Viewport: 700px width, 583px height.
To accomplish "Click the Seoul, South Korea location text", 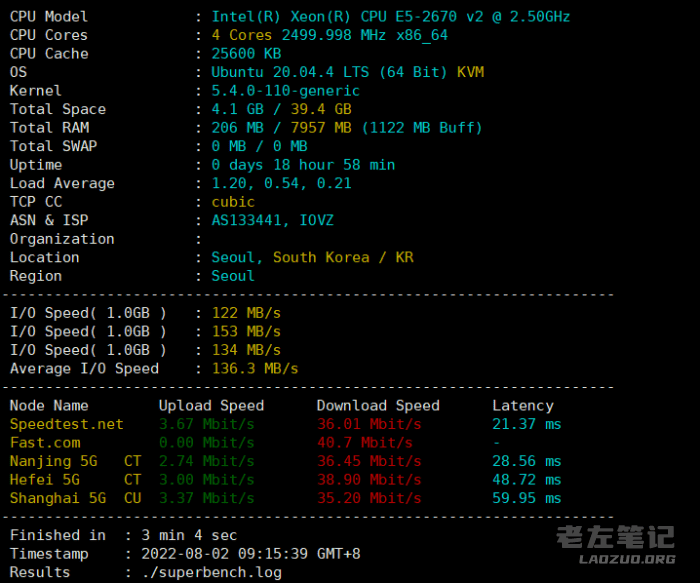I will [x=312, y=257].
